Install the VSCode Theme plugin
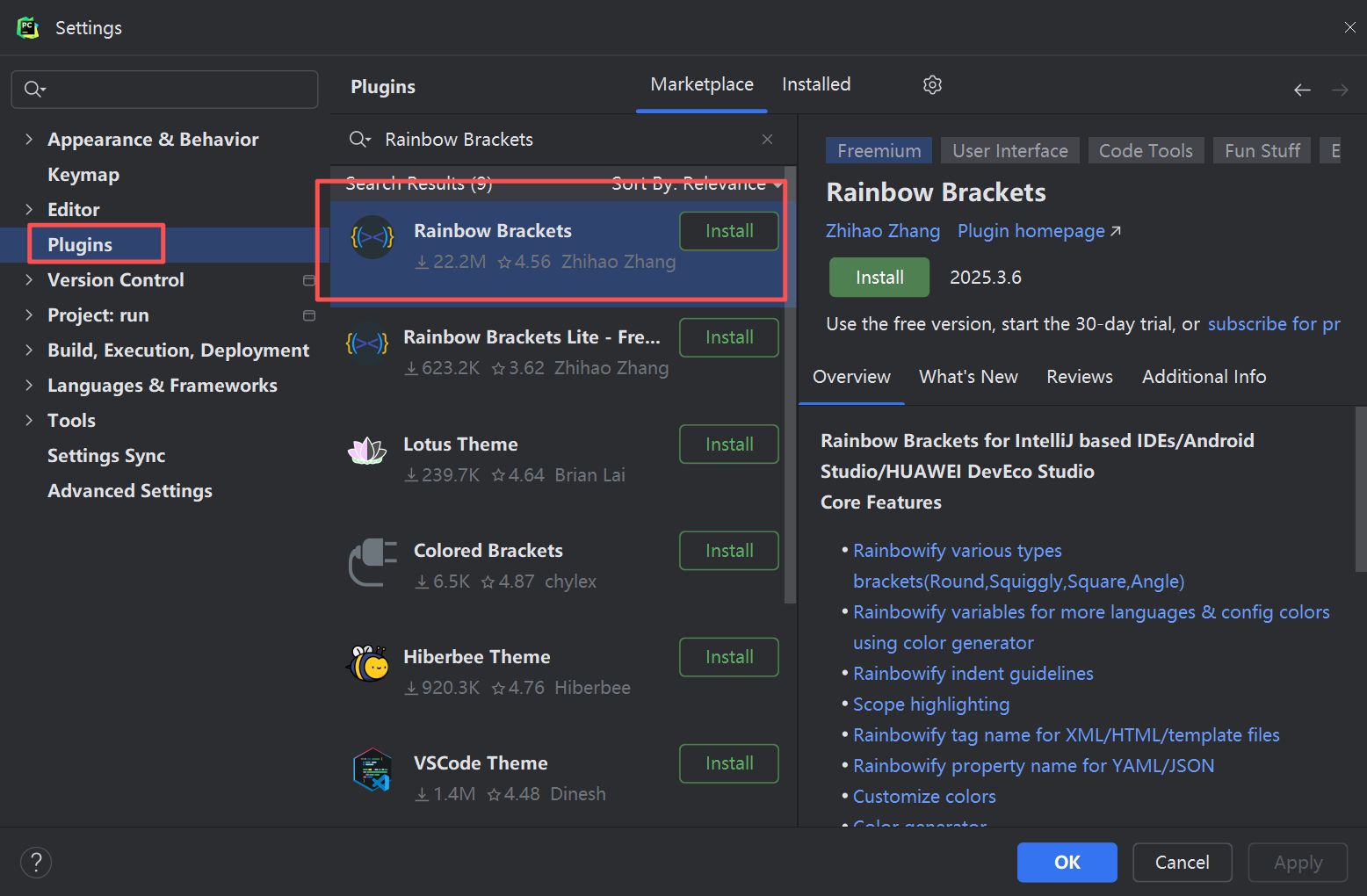This screenshot has height=896, width=1367. pyautogui.click(x=729, y=763)
